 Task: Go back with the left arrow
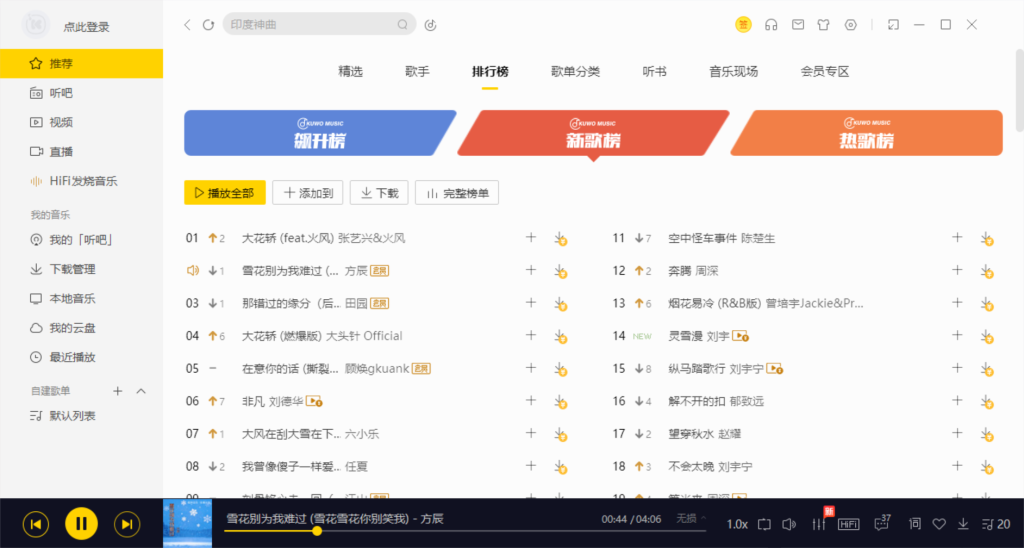187,25
